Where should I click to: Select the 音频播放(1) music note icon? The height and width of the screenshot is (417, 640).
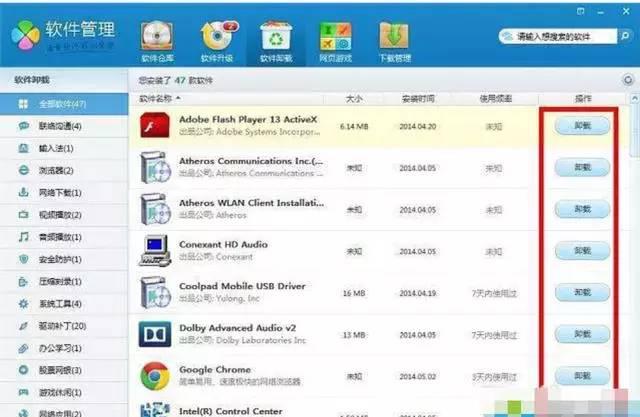24,237
